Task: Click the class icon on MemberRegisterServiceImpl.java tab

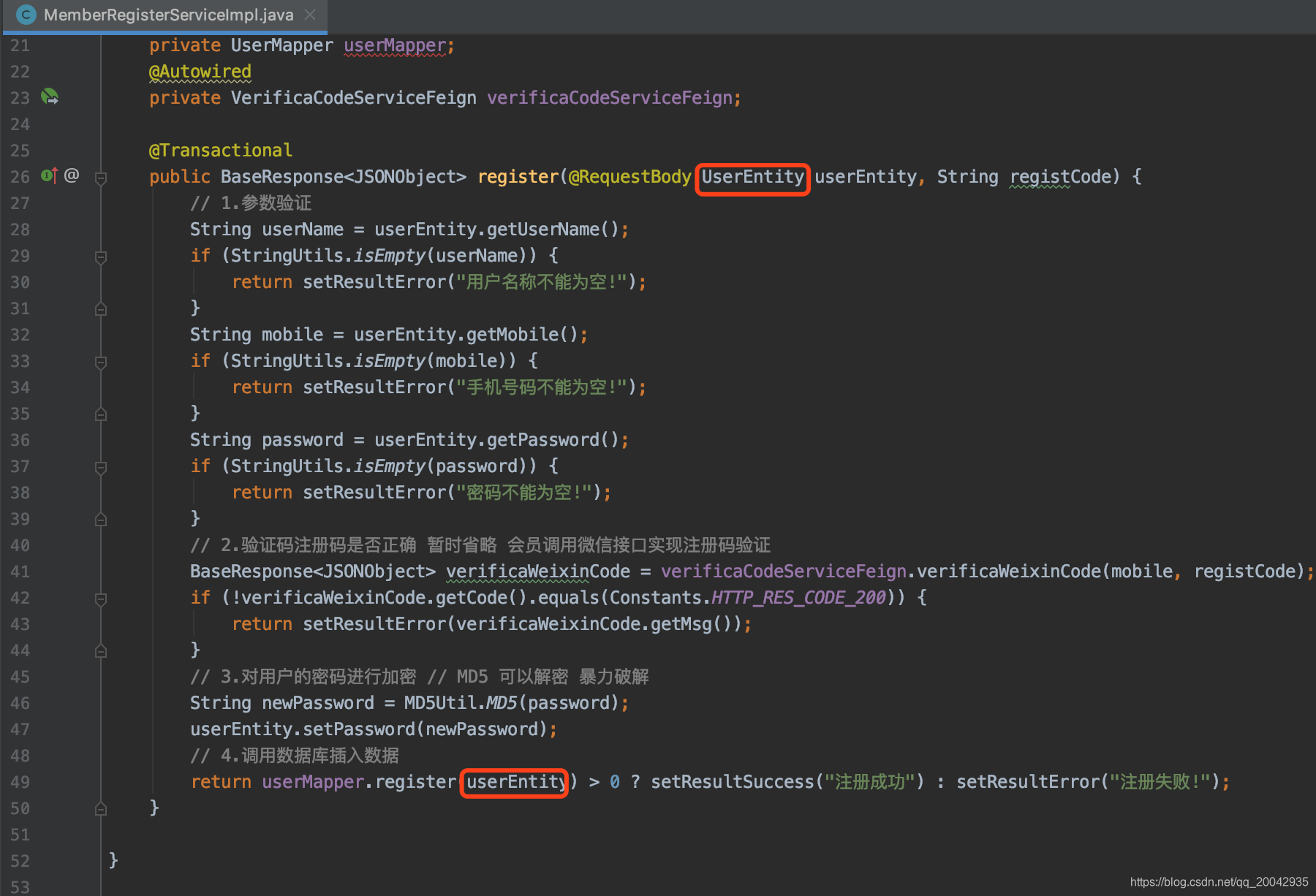Action: (26, 15)
